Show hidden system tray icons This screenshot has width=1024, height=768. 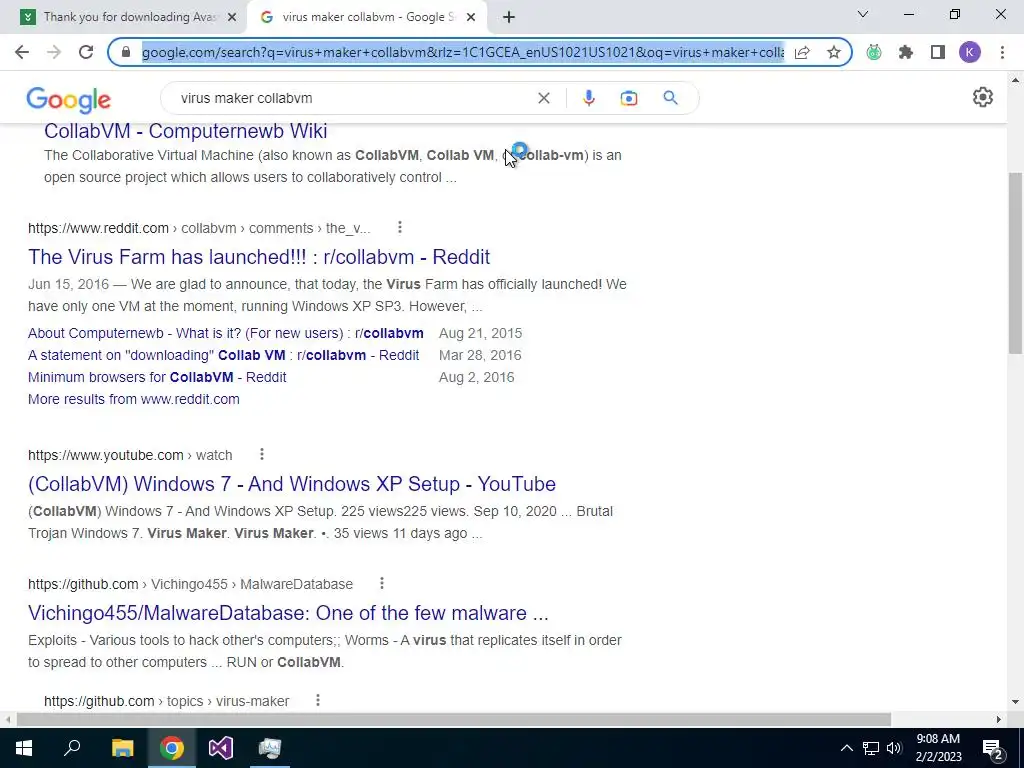pos(846,748)
